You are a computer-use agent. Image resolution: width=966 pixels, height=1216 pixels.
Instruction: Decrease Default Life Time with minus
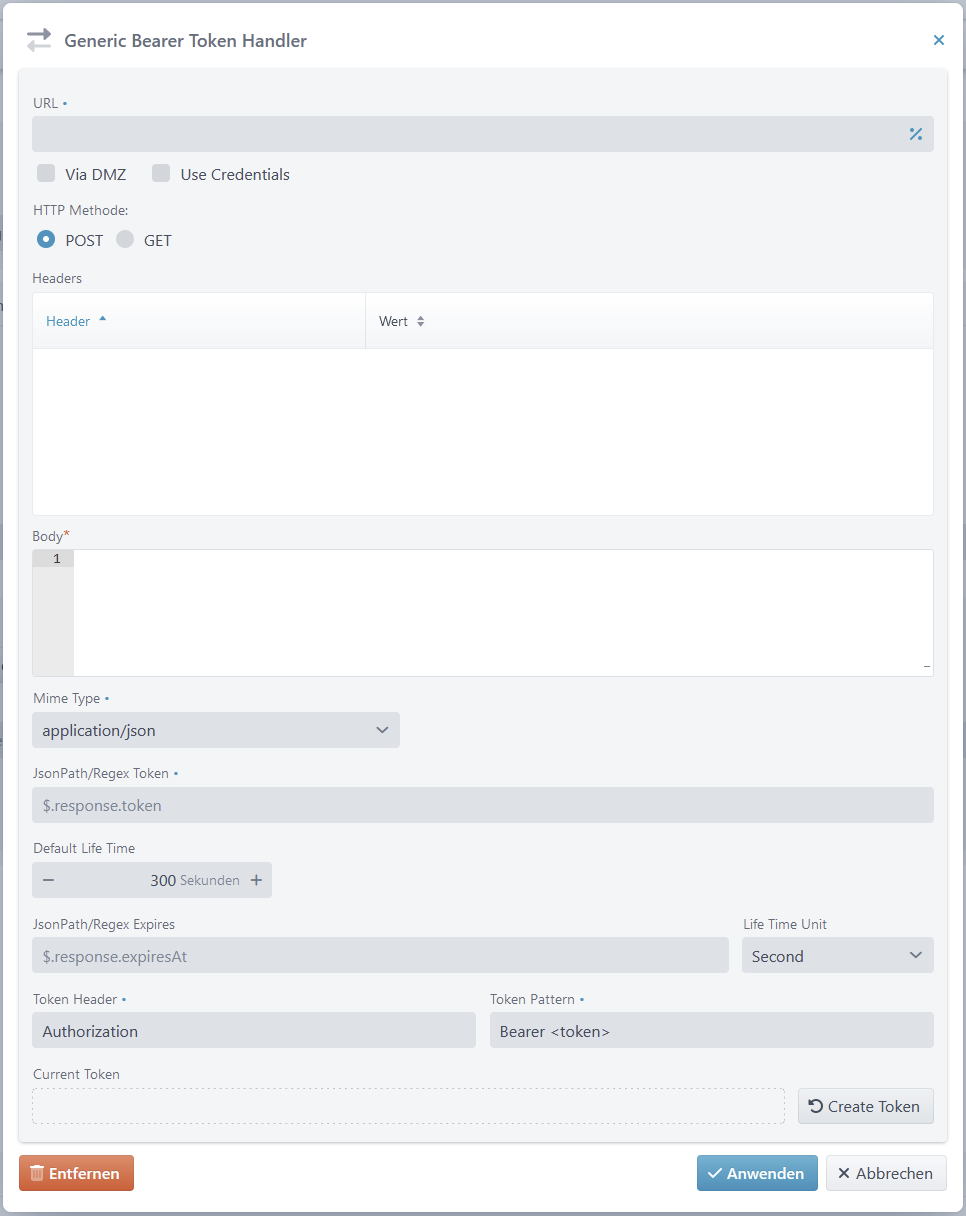pyautogui.click(x=48, y=880)
